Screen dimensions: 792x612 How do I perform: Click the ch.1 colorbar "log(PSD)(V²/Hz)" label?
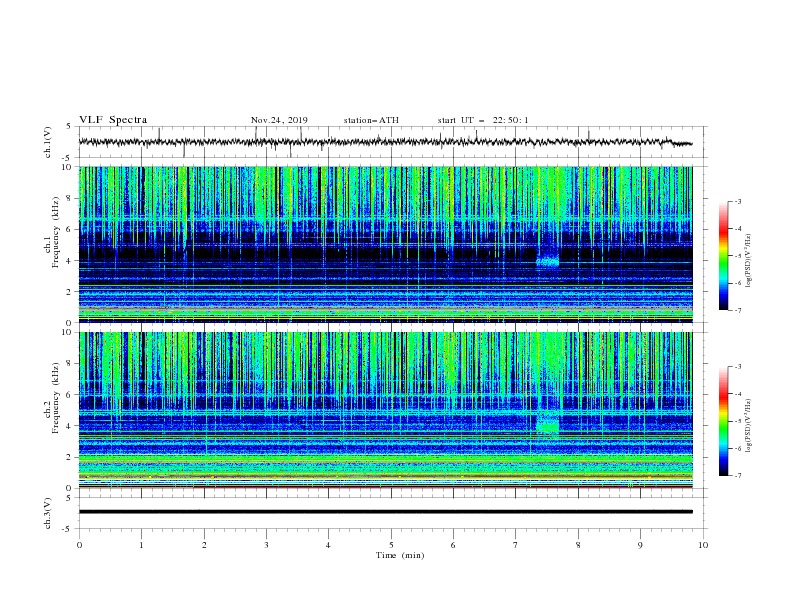click(748, 261)
